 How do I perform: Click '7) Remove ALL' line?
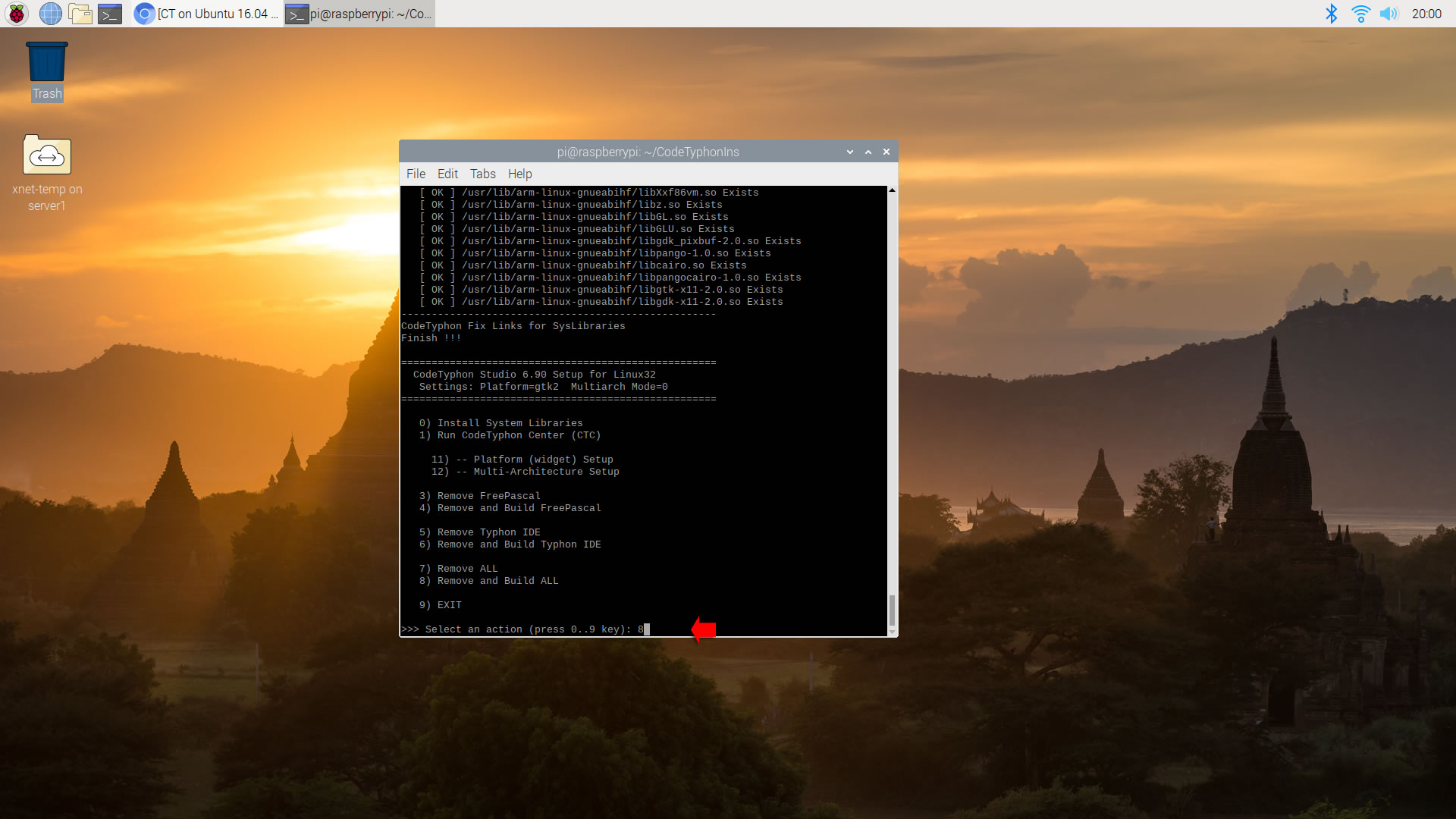click(x=459, y=569)
